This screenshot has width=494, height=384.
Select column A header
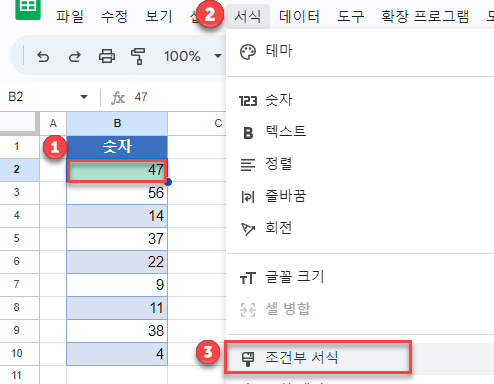(x=53, y=123)
